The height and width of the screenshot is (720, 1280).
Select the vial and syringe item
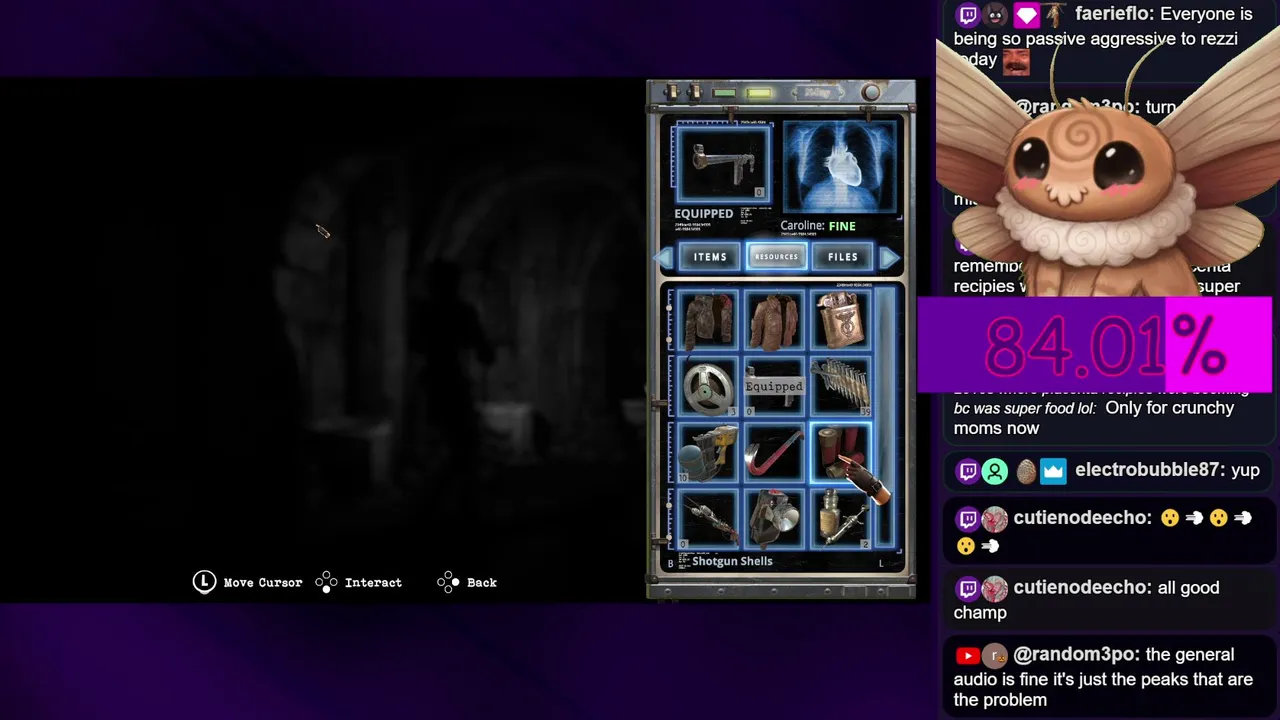coord(840,519)
